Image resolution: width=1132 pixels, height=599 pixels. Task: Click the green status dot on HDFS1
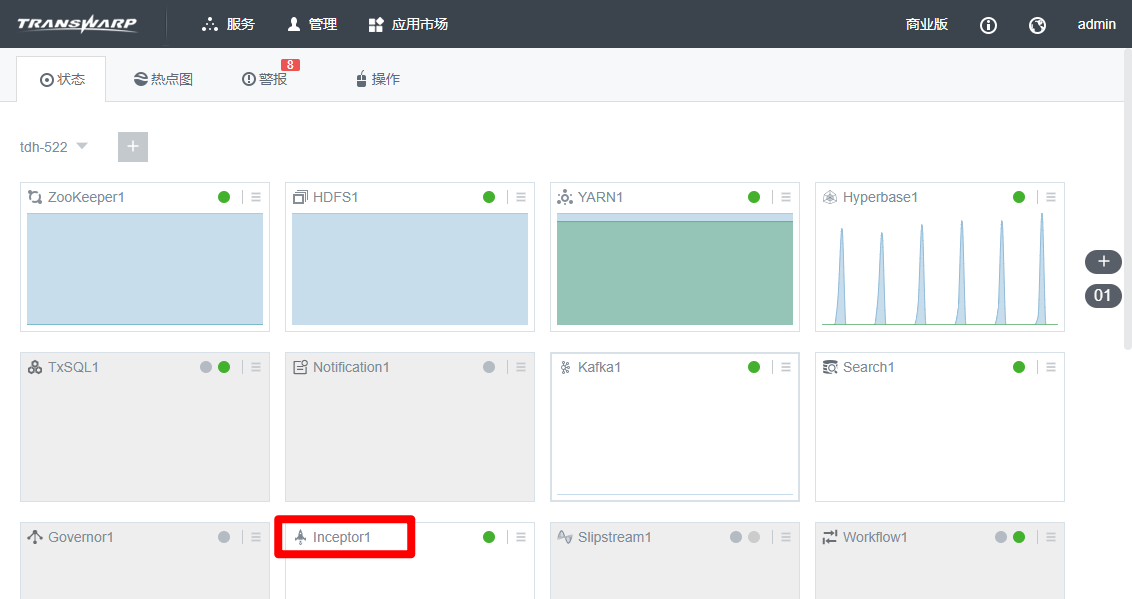(489, 197)
